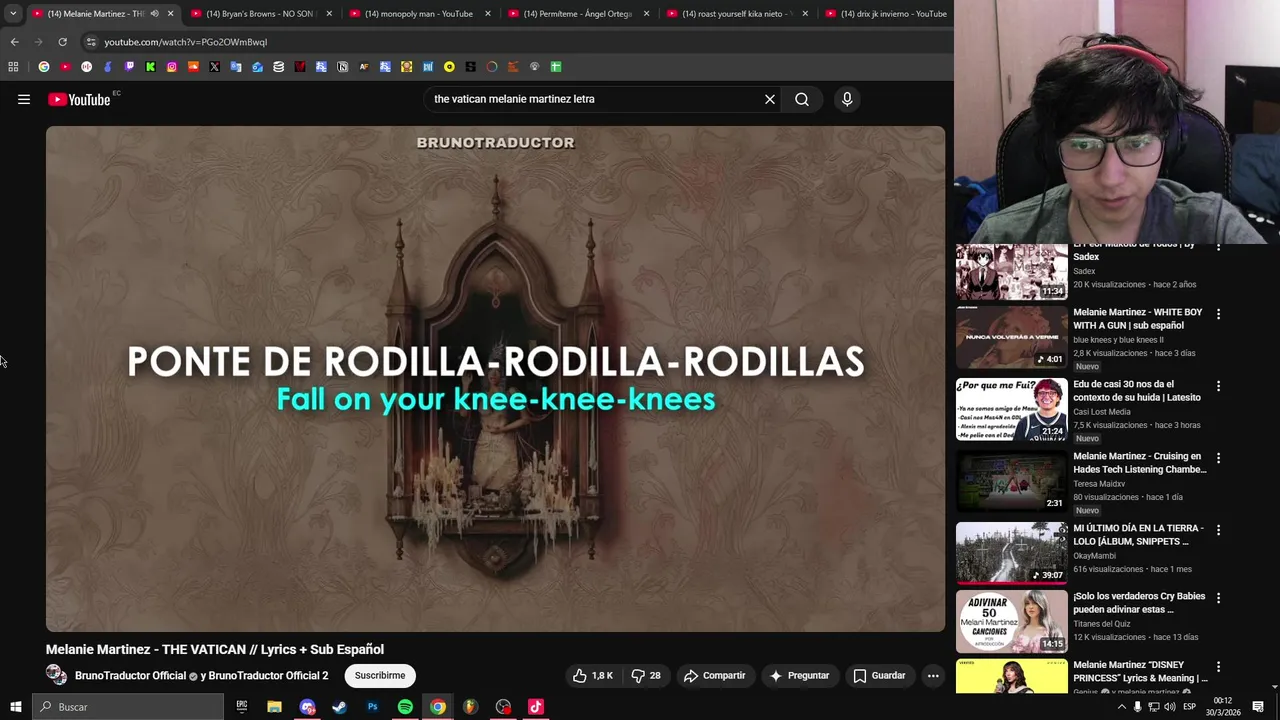
Task: Open options menu for Cruising en Hades video
Action: pos(1218,458)
